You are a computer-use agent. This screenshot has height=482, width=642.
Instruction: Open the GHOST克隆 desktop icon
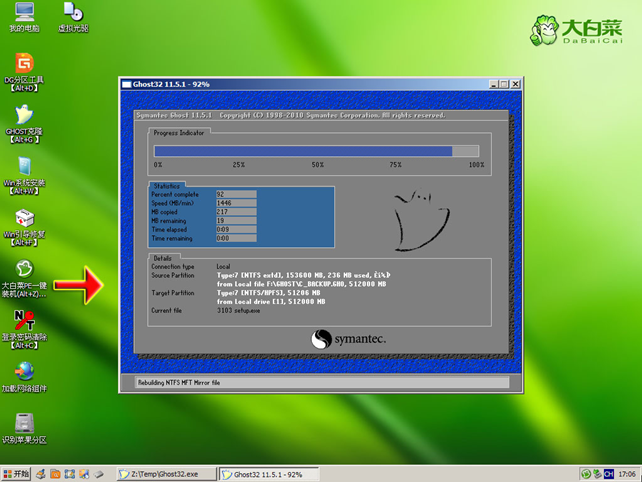[x=22, y=116]
